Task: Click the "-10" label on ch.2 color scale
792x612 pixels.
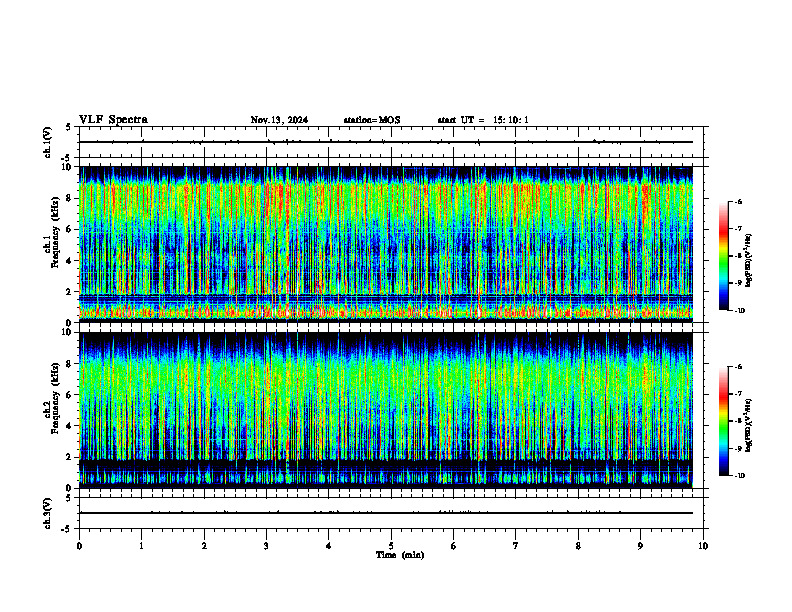Action: pos(739,476)
